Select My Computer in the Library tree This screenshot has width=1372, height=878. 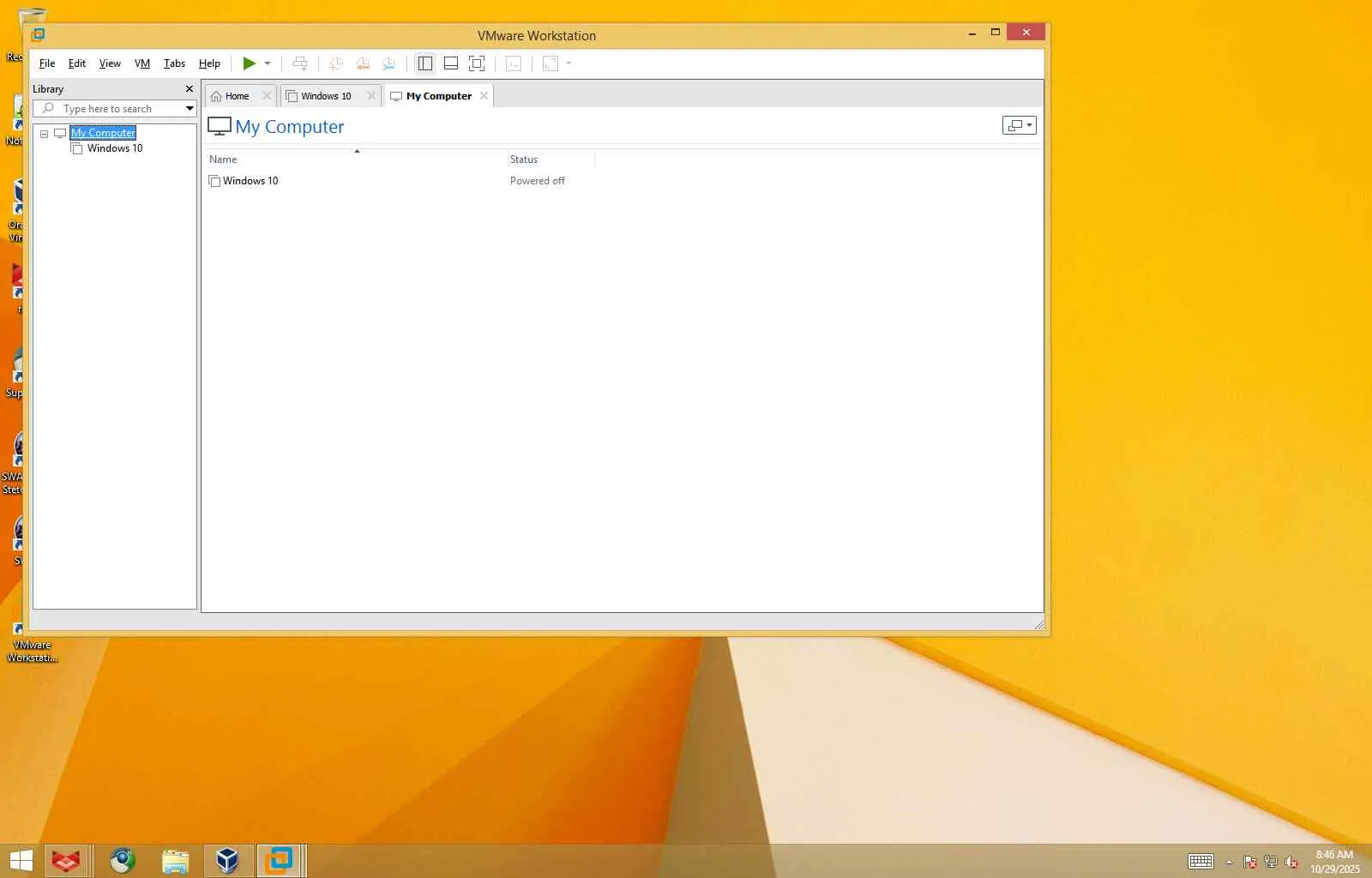(103, 133)
